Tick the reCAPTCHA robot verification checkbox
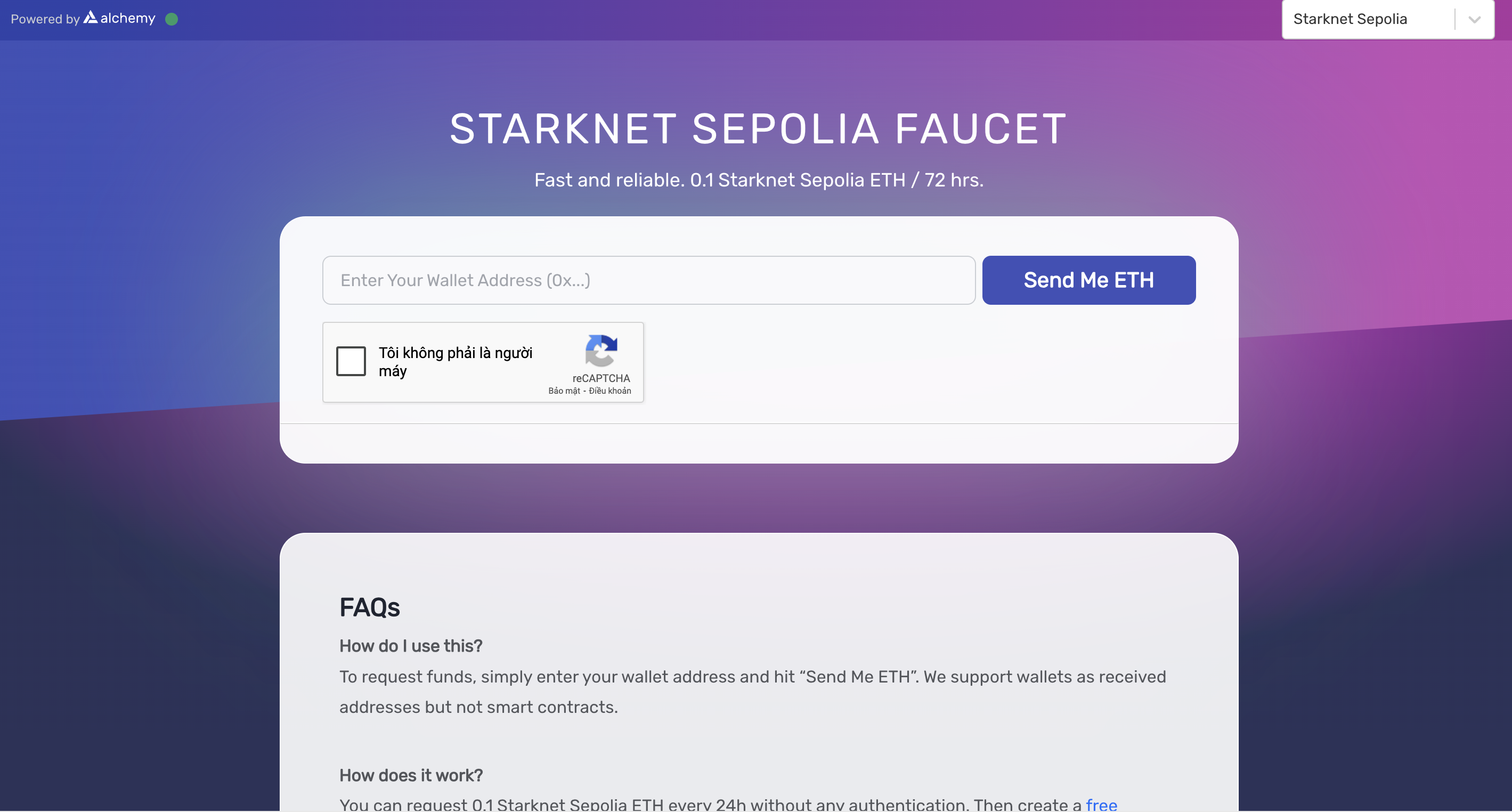The image size is (1512, 812). point(351,361)
